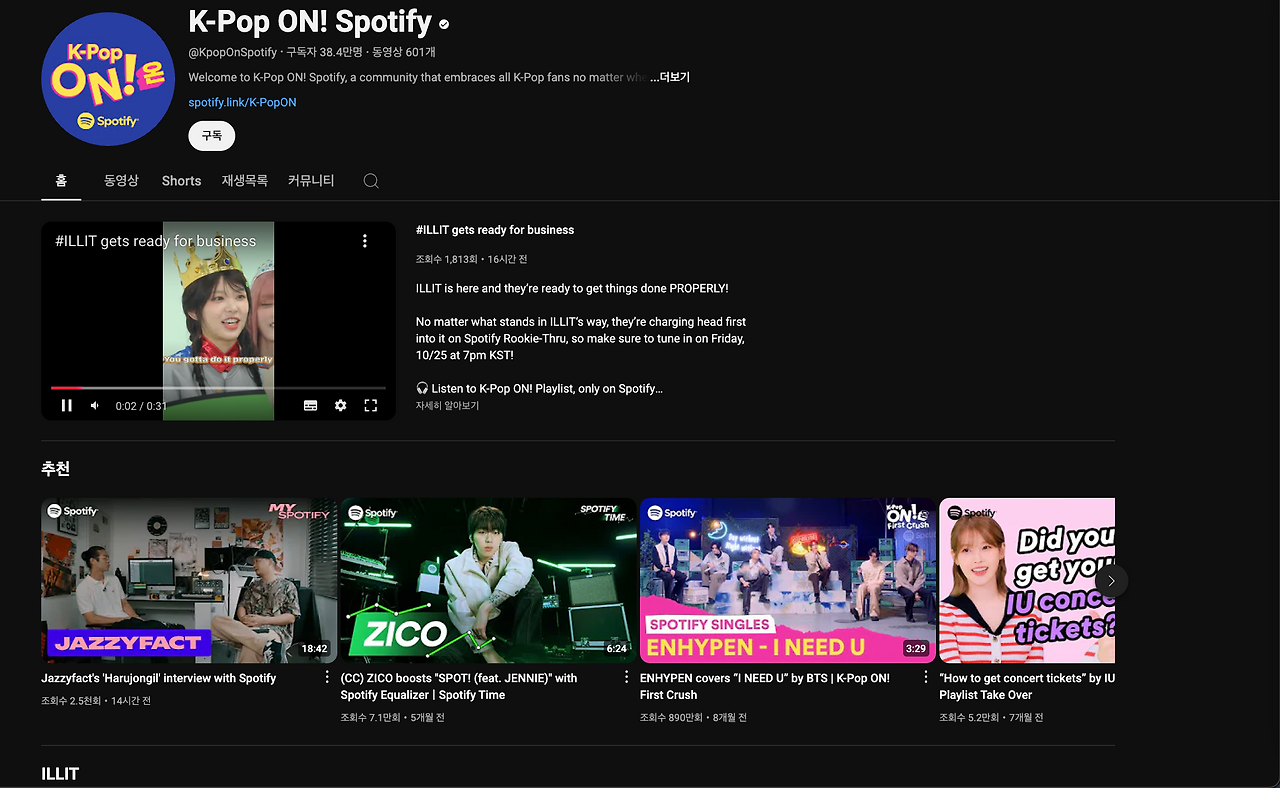Viewport: 1280px width, 788px height.
Task: Open the Shorts tab
Action: point(181,181)
